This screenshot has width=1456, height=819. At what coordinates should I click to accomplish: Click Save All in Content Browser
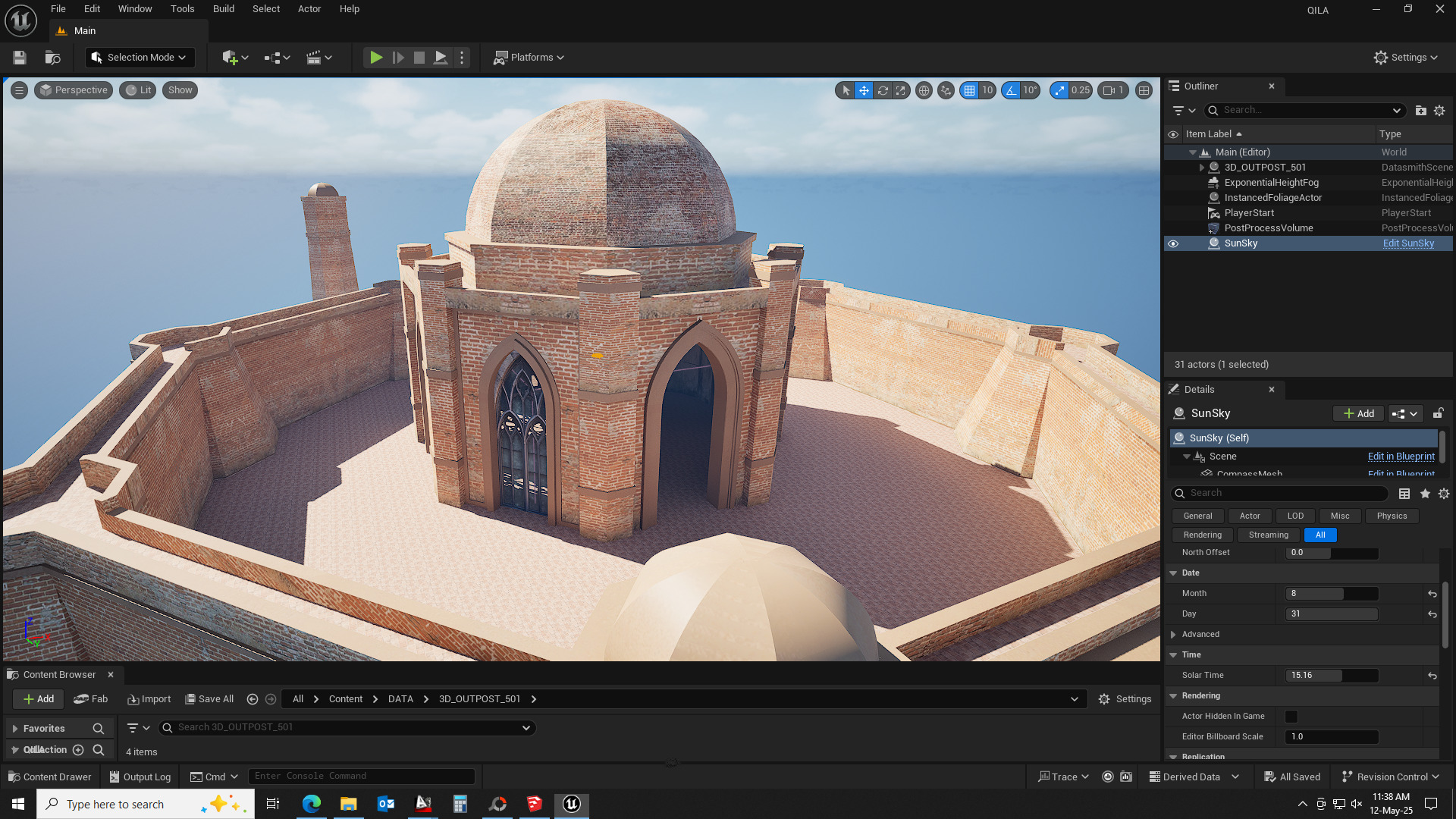click(x=209, y=699)
